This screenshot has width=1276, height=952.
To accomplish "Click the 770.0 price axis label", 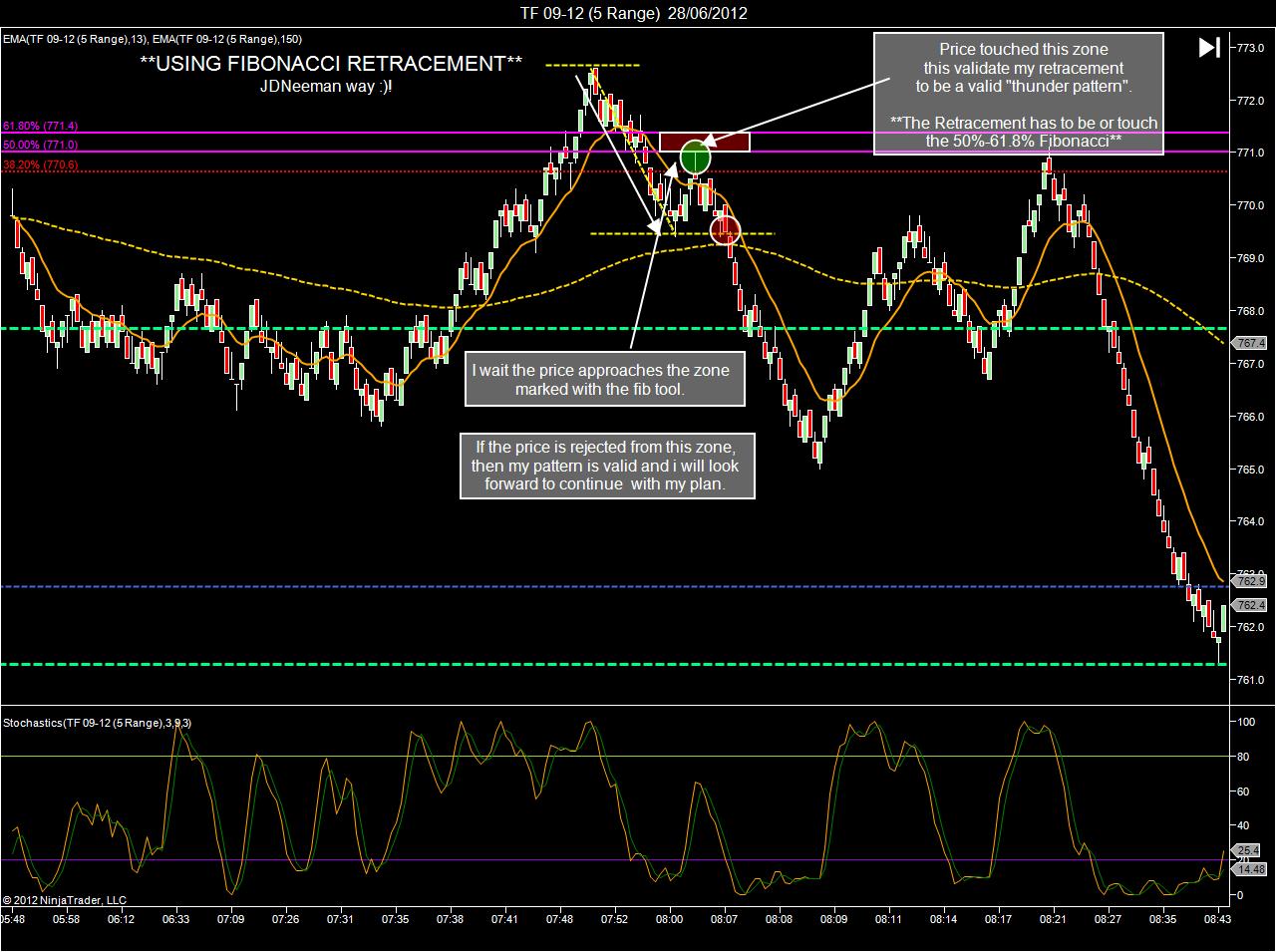I will (x=1250, y=205).
